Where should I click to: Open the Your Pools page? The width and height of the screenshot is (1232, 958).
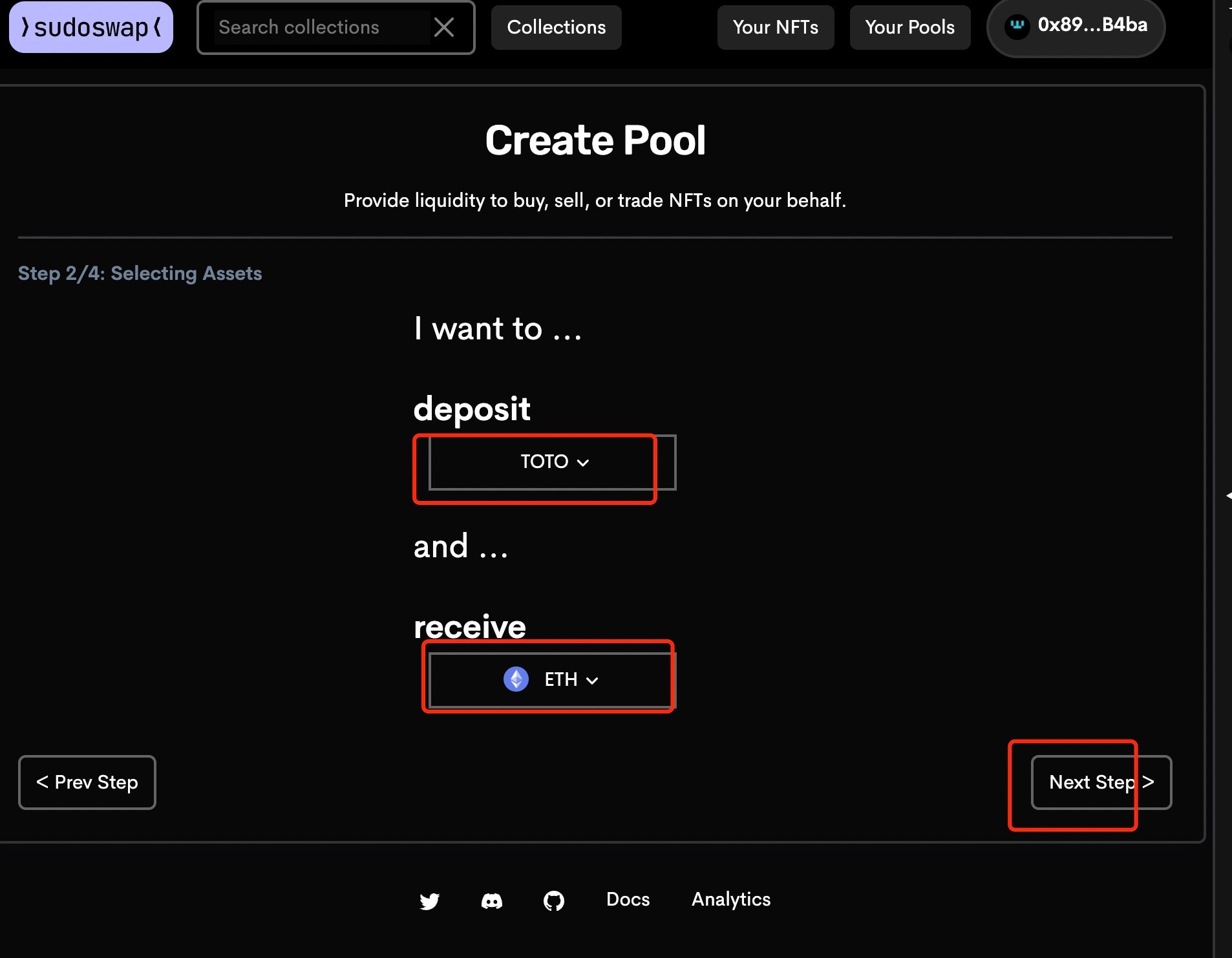pyautogui.click(x=909, y=27)
